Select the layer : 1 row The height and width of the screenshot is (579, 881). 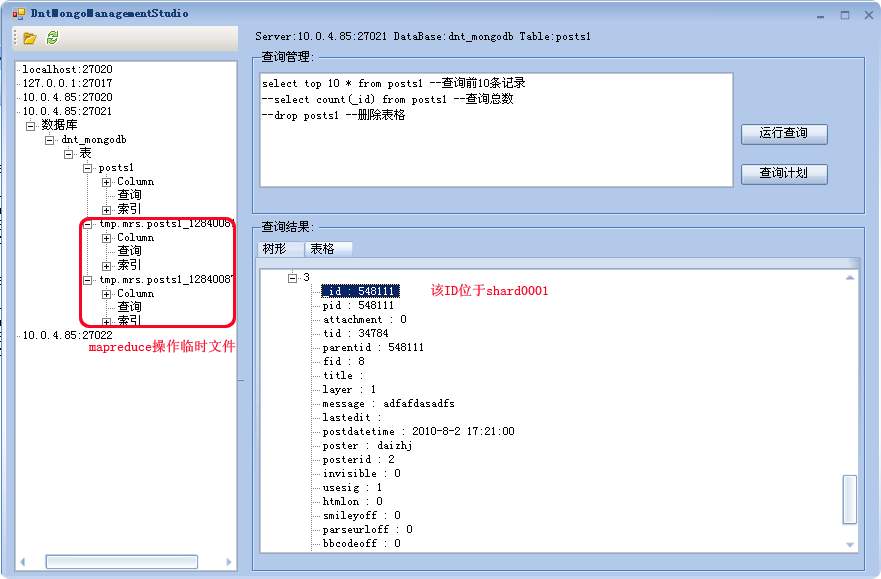(x=349, y=390)
